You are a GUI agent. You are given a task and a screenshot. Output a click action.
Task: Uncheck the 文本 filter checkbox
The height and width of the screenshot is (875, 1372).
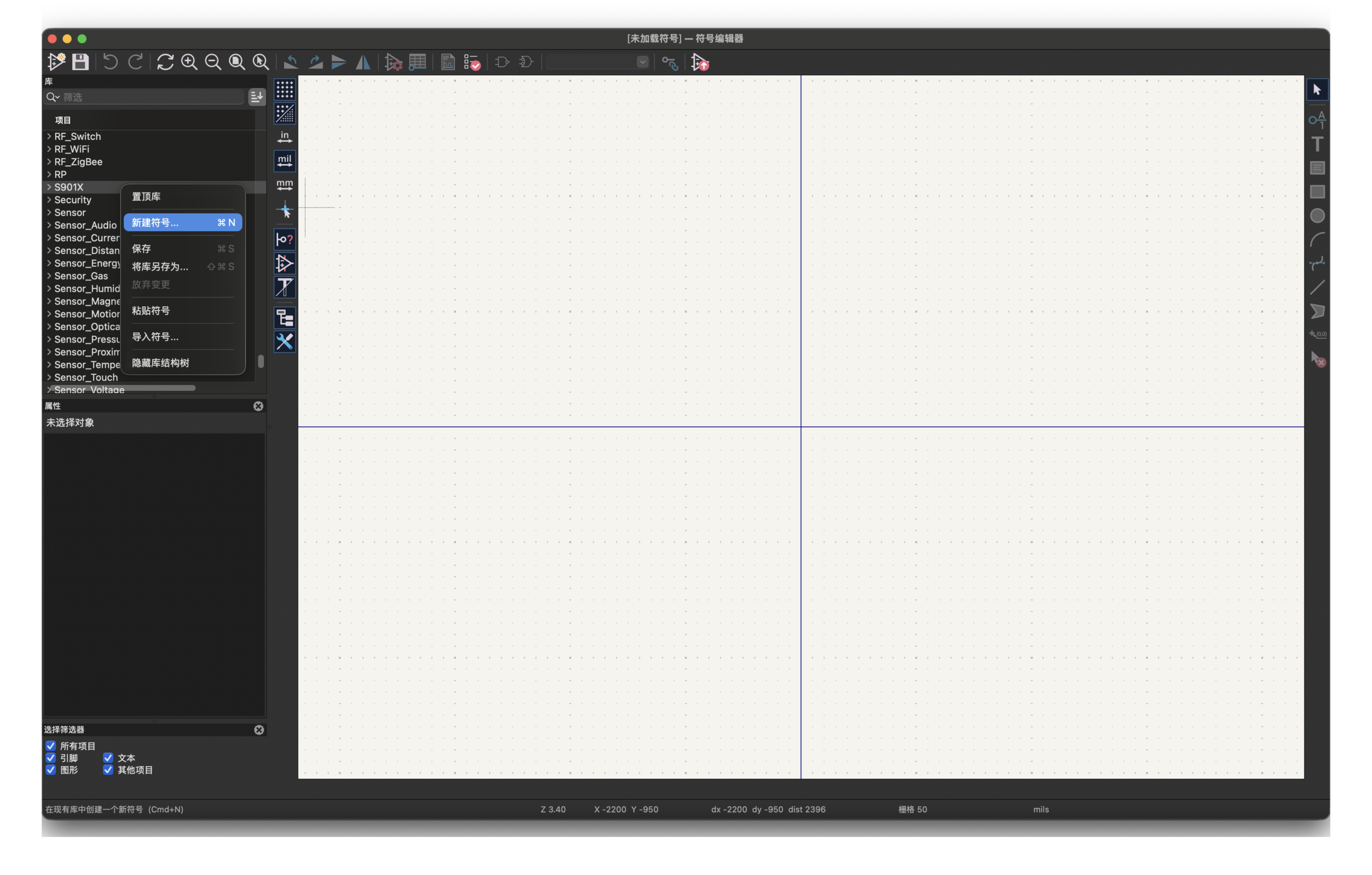[108, 758]
